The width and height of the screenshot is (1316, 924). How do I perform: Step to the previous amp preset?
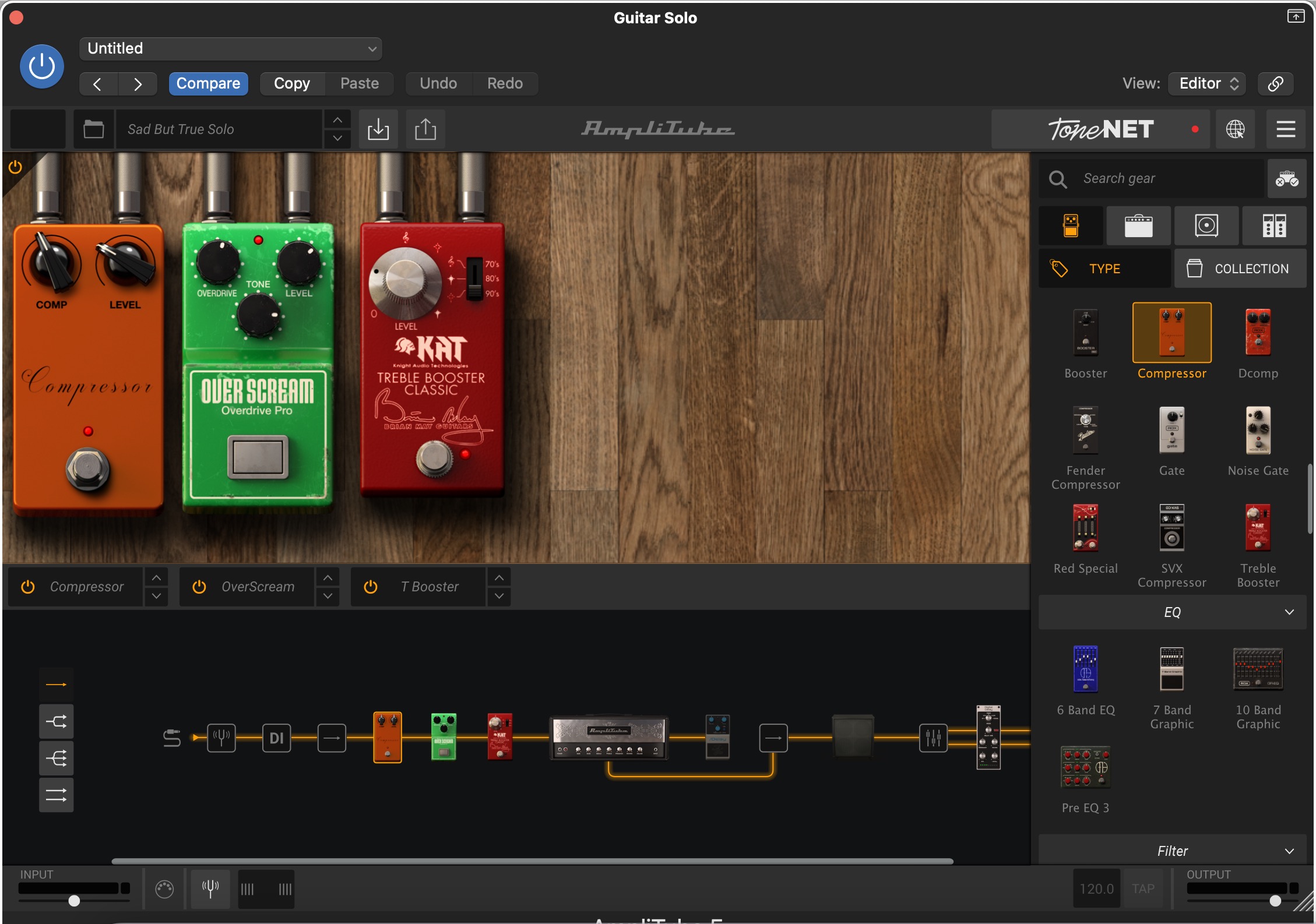[337, 120]
